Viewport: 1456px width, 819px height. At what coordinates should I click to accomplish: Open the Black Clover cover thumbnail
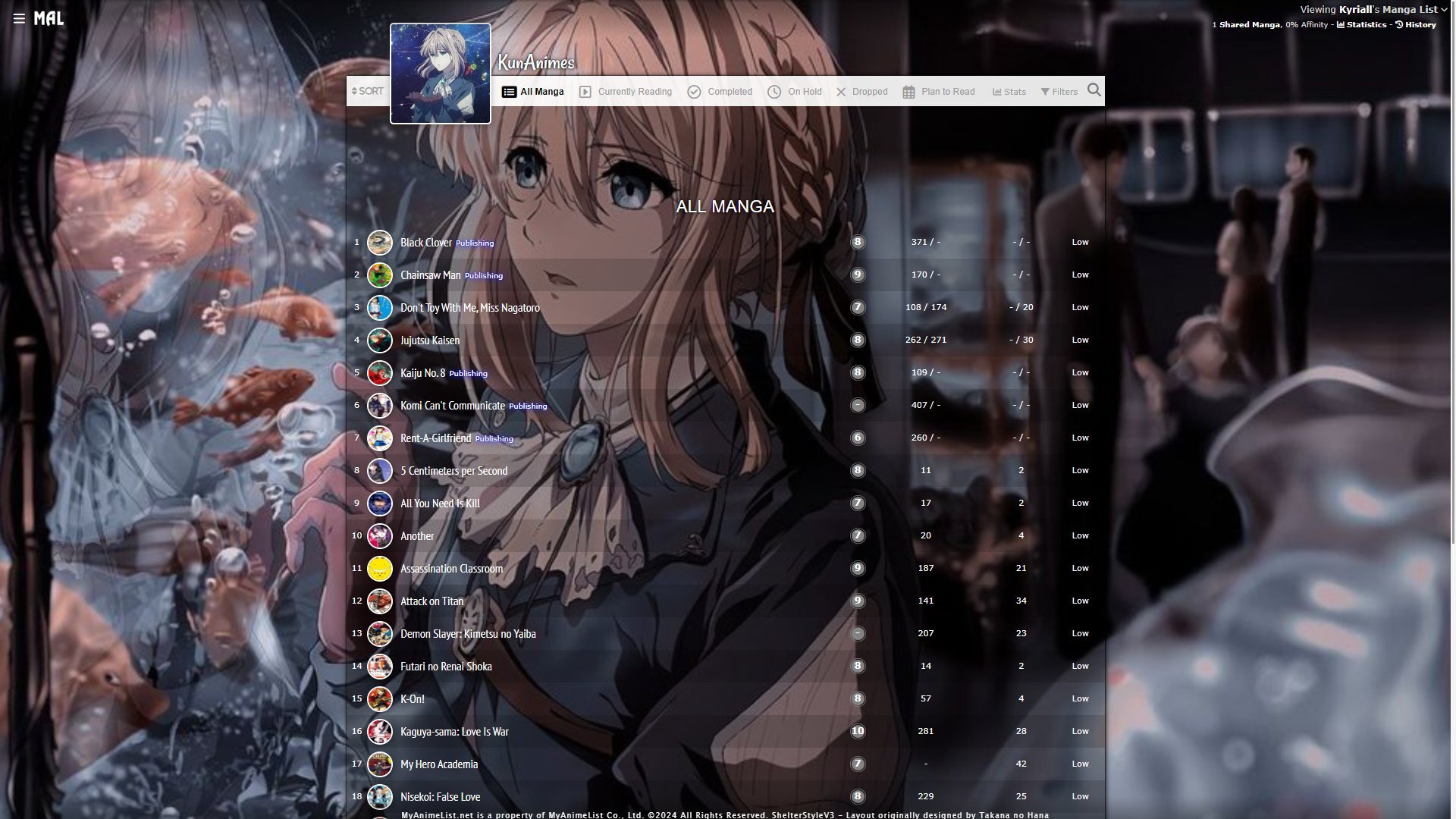pyautogui.click(x=379, y=243)
